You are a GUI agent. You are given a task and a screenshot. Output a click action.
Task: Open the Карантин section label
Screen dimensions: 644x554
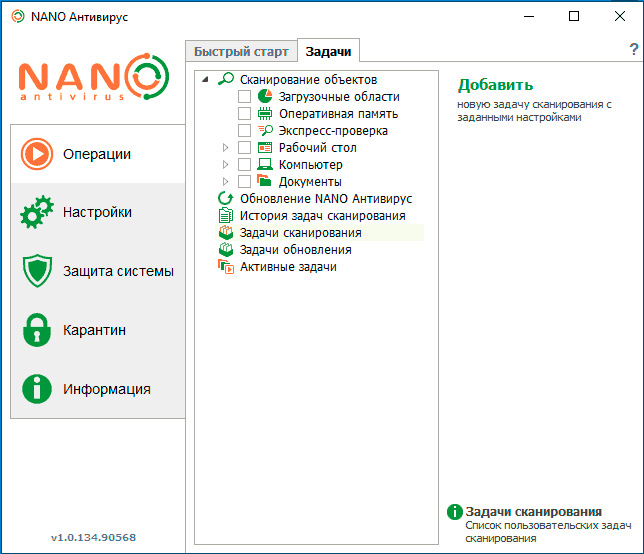94,330
